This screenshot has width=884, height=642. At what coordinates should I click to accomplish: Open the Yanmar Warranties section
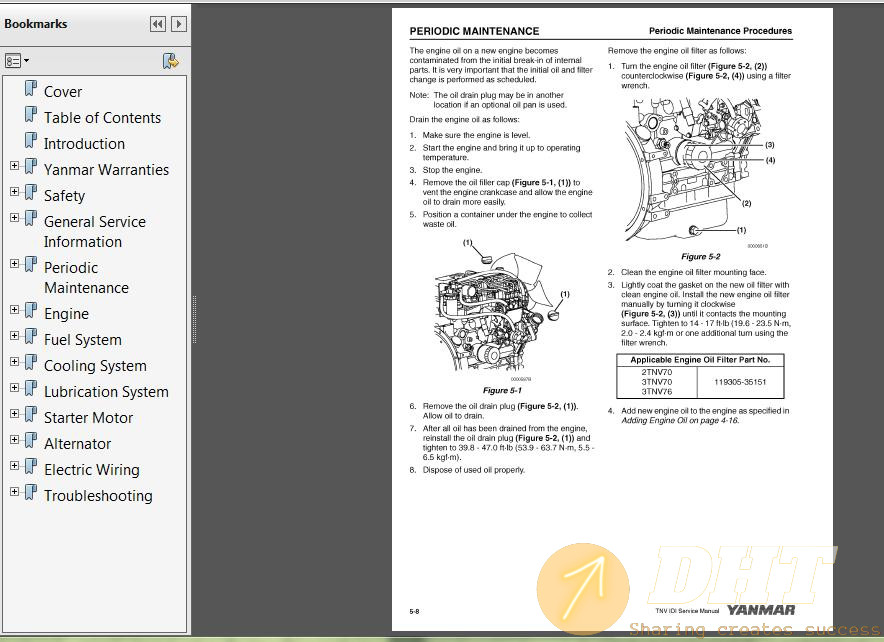tap(107, 170)
